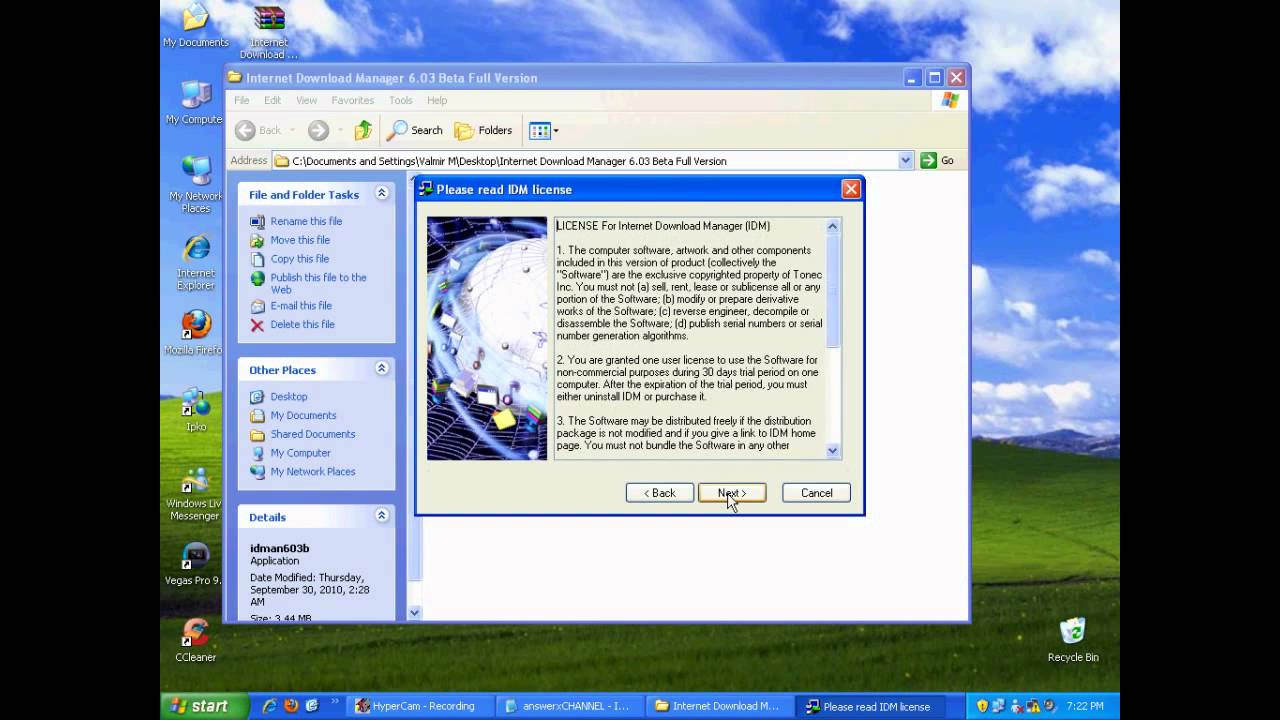Switch to answerxCHANNEL taskbar button
Viewport: 1280px width, 720px height.
tap(570, 706)
